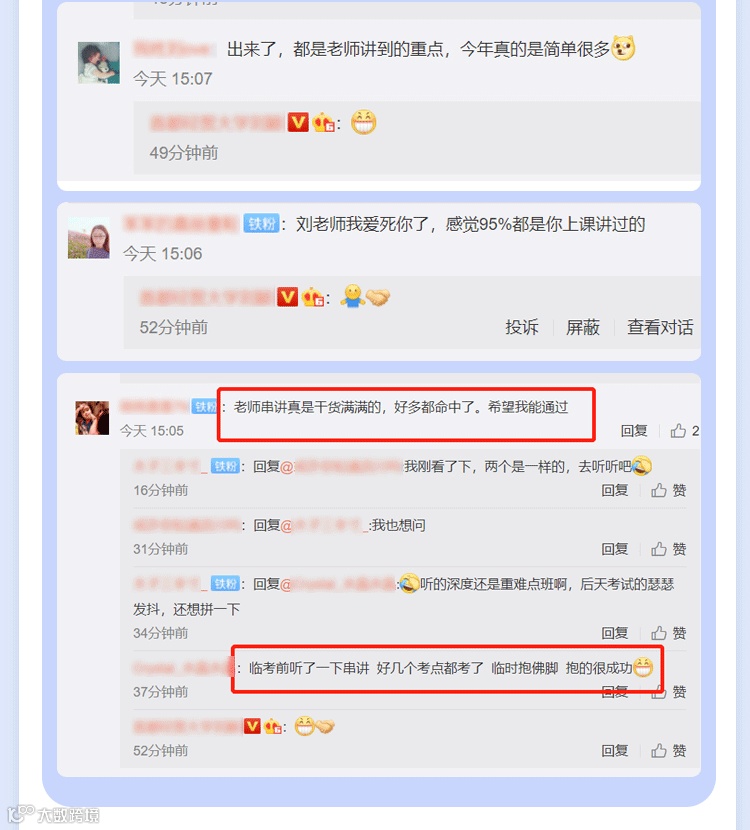Screen dimensions: 750x830
Task: Open avatar of 15:06 commenter
Action: [x=89, y=238]
